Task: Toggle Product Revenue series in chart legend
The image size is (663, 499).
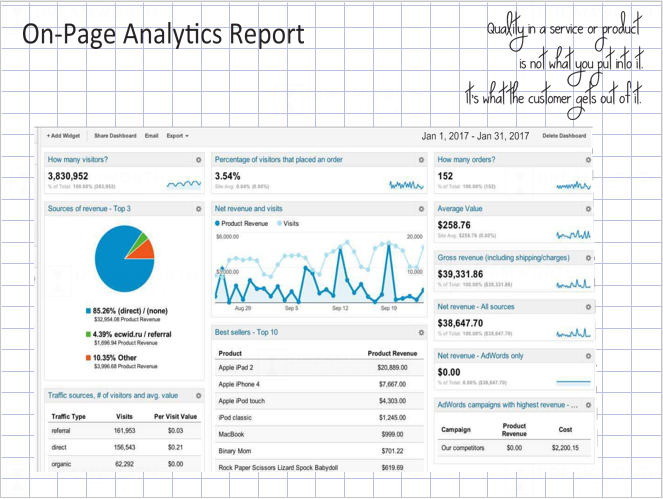Action: tap(241, 224)
